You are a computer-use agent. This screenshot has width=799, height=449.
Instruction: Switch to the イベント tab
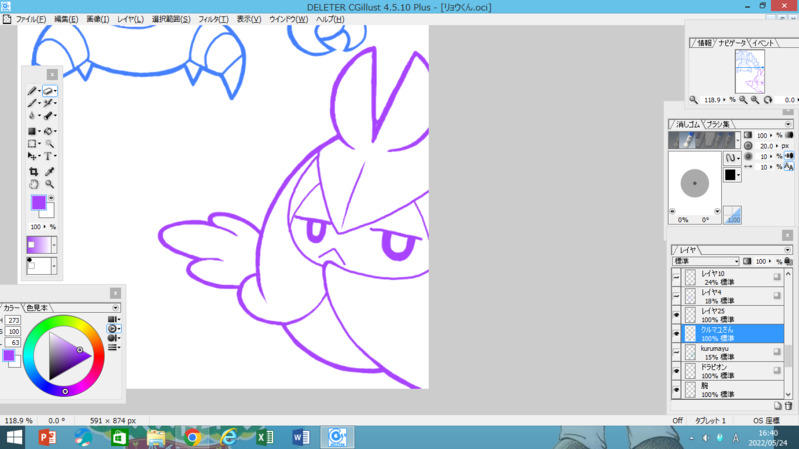click(x=763, y=43)
